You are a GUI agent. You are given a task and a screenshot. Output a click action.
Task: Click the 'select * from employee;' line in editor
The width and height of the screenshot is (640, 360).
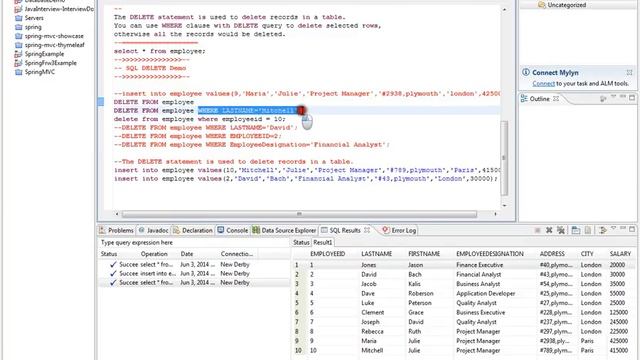click(160, 51)
